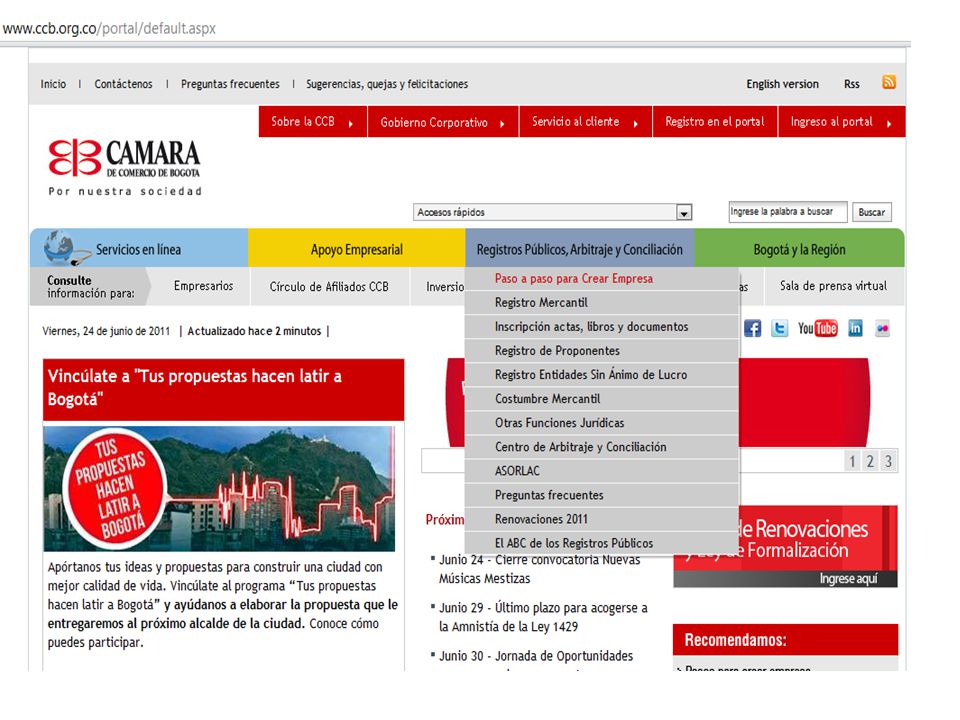Go to banner slide 3
The width and height of the screenshot is (960, 720).
click(x=888, y=461)
